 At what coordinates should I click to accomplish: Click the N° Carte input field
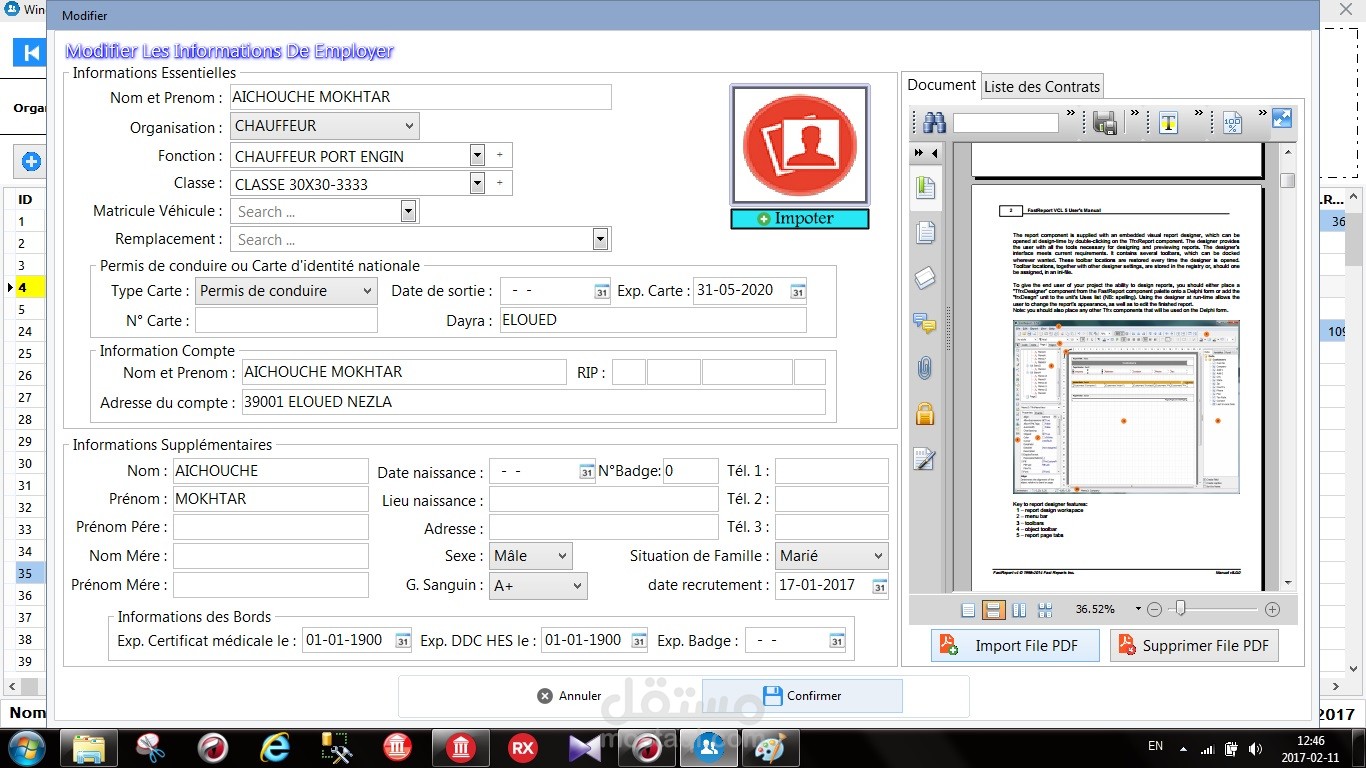tap(286, 320)
